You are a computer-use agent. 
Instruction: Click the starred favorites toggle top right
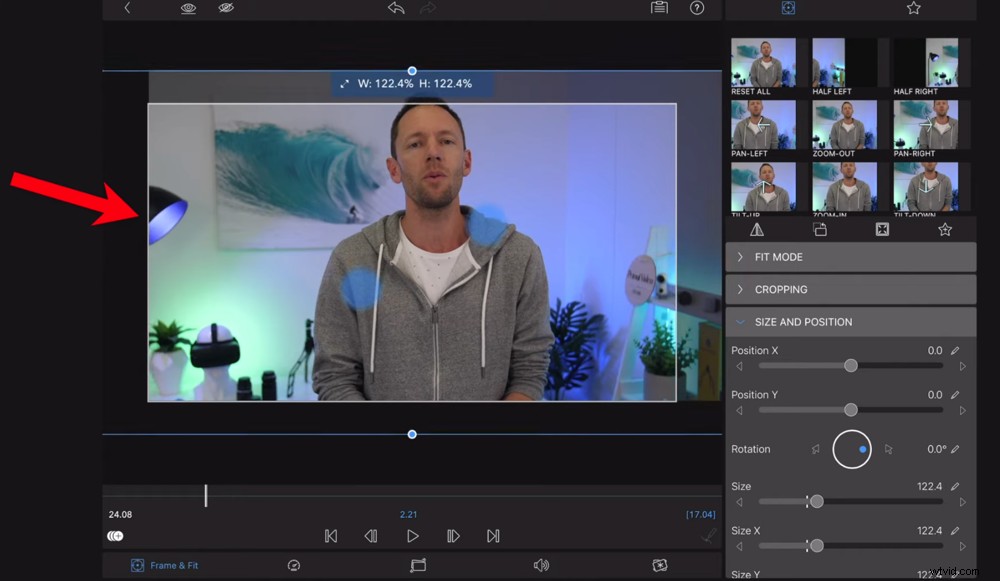913,8
